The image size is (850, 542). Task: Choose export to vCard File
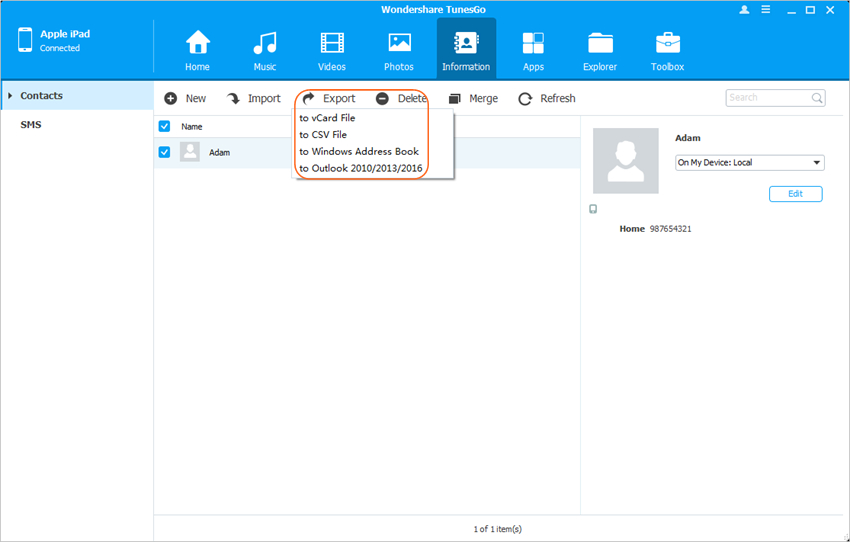(x=327, y=118)
